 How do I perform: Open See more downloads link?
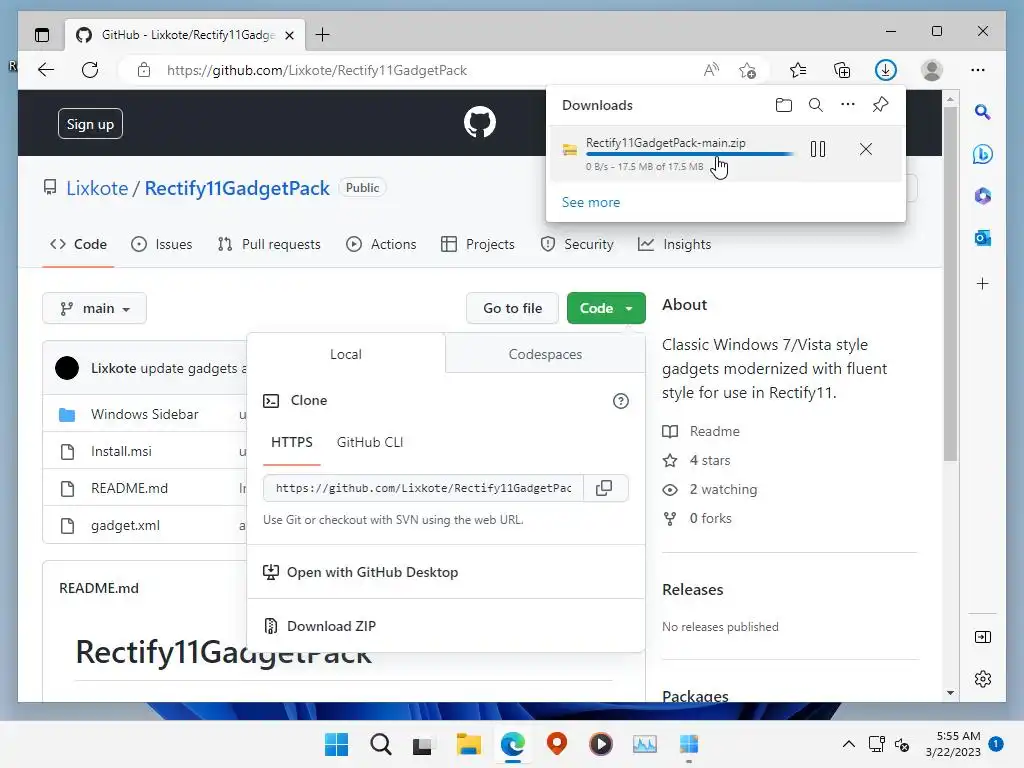(x=591, y=202)
